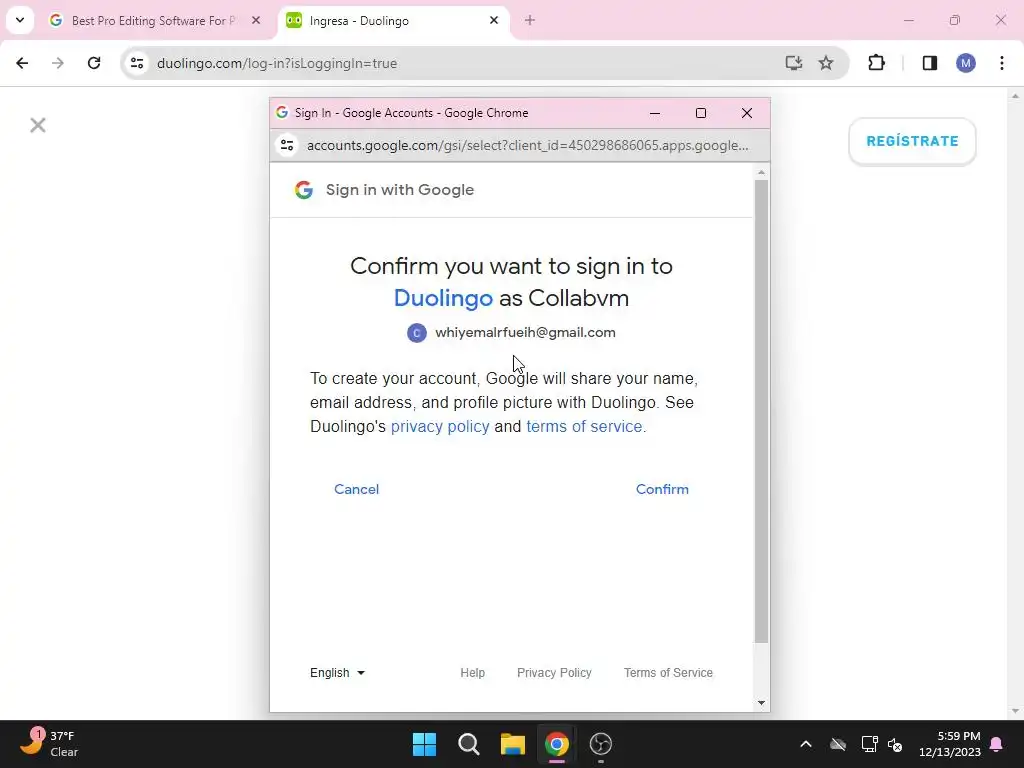The height and width of the screenshot is (768, 1024).
Task: Go forward in the main browser
Action: click(57, 63)
